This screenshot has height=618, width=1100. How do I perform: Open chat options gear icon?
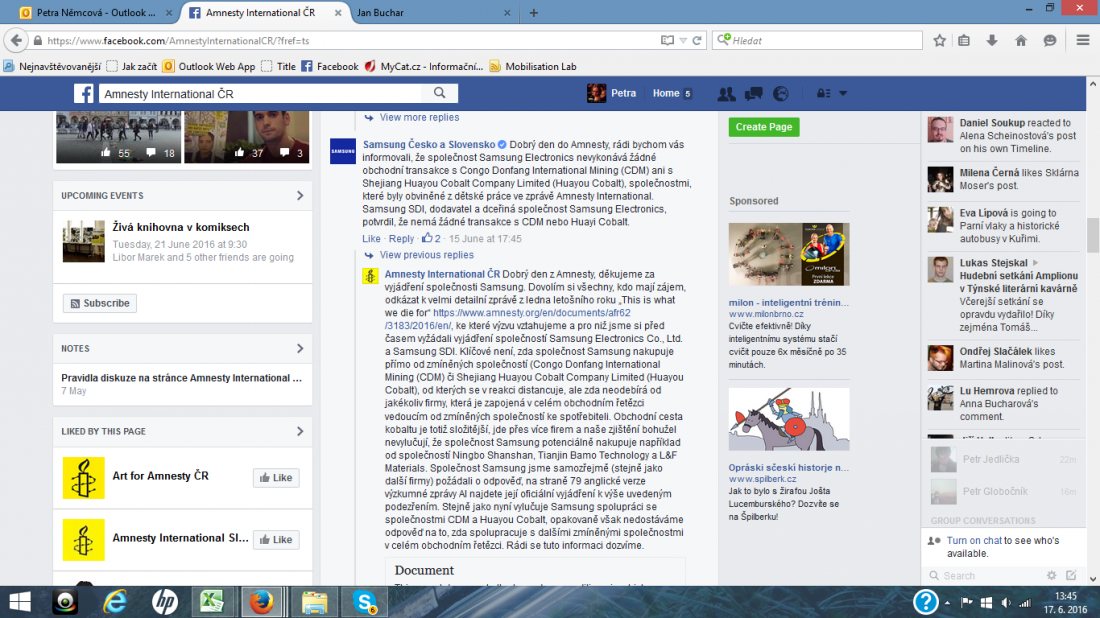tap(1051, 575)
